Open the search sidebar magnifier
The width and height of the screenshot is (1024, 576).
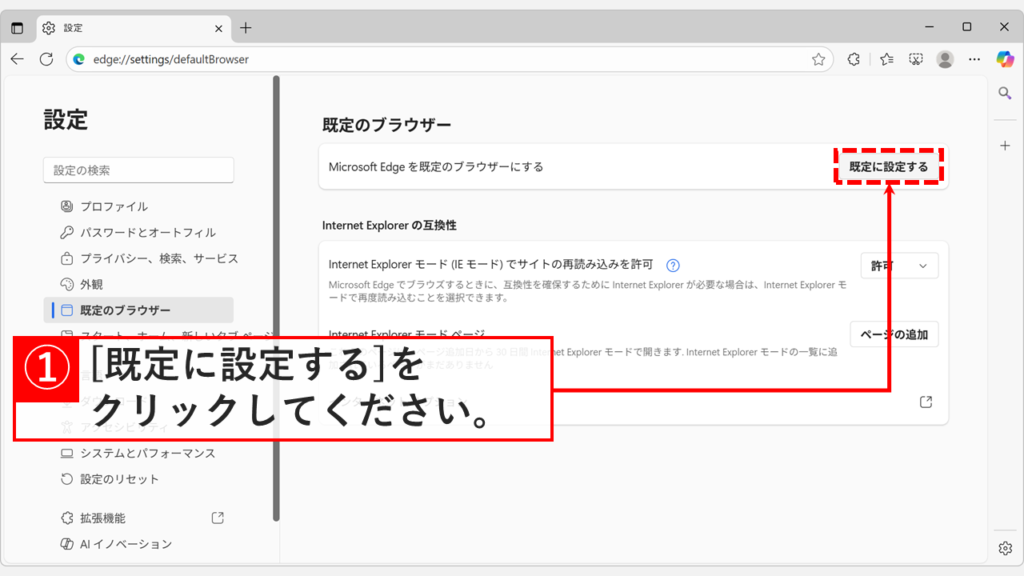[x=1004, y=93]
